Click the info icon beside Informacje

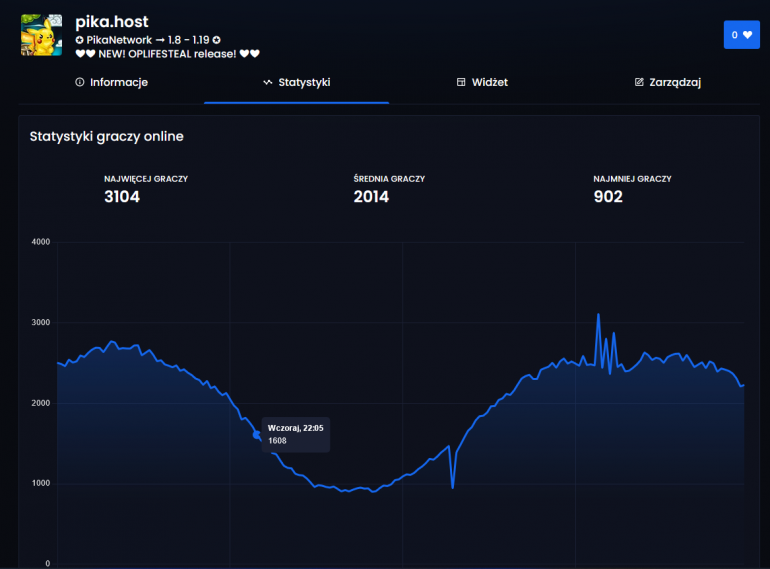coord(80,82)
